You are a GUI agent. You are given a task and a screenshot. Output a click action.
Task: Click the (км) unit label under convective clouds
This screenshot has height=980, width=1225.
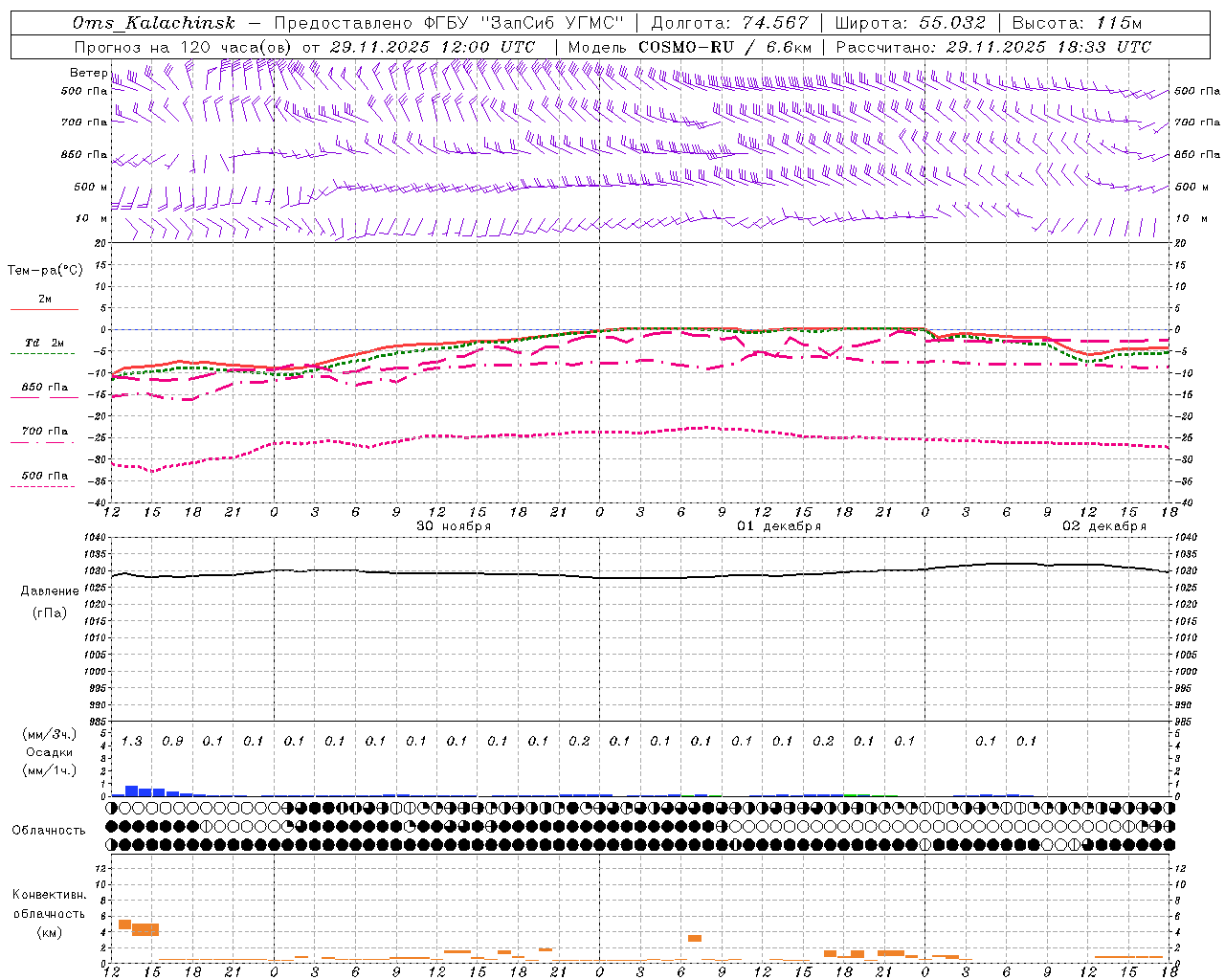tap(49, 932)
